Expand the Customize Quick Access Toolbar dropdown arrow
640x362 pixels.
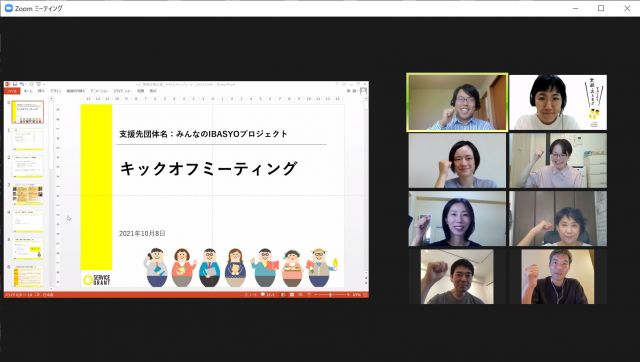tap(44, 84)
